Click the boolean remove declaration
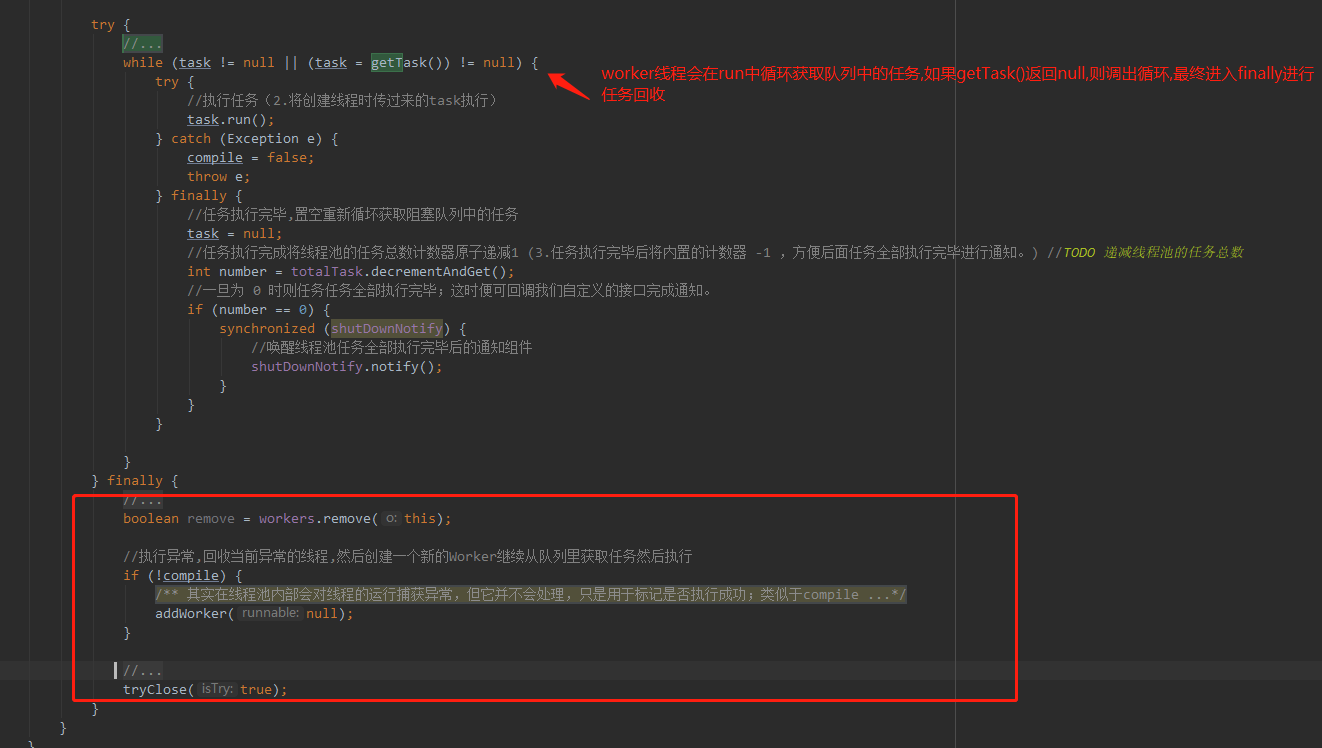1322x748 pixels. [179, 518]
